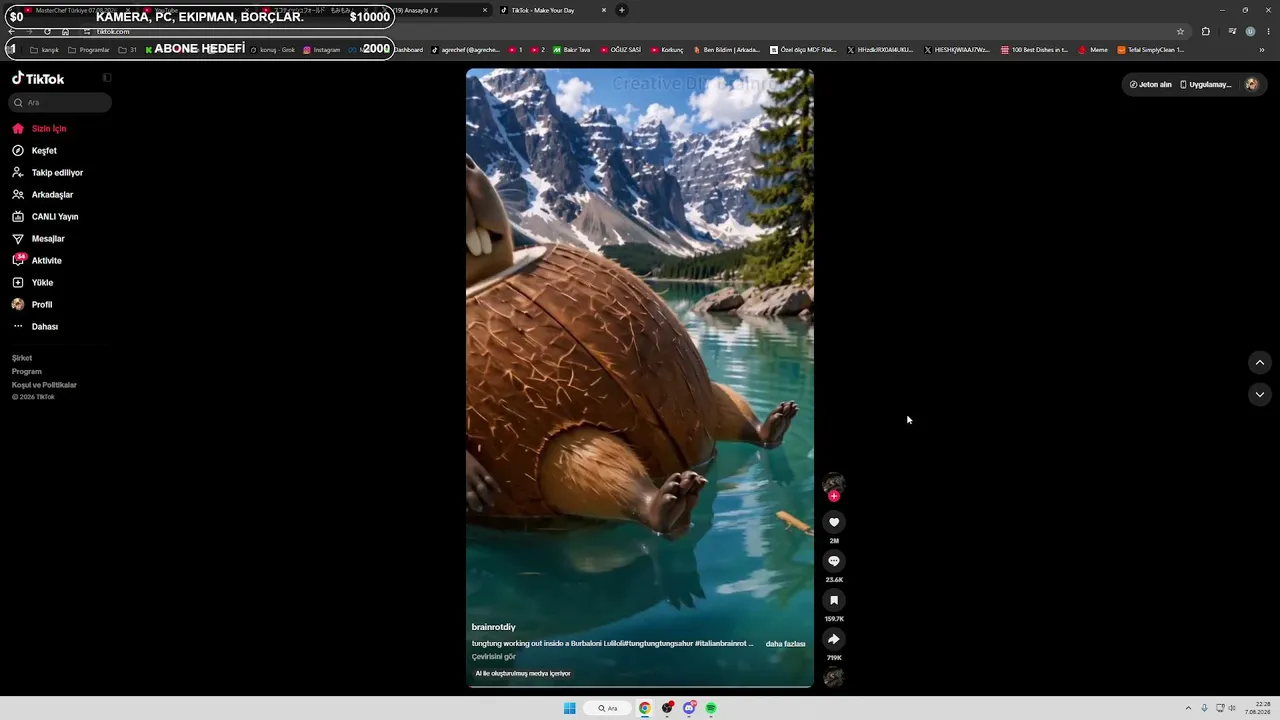Share the brainrotdiy video

tap(834, 639)
